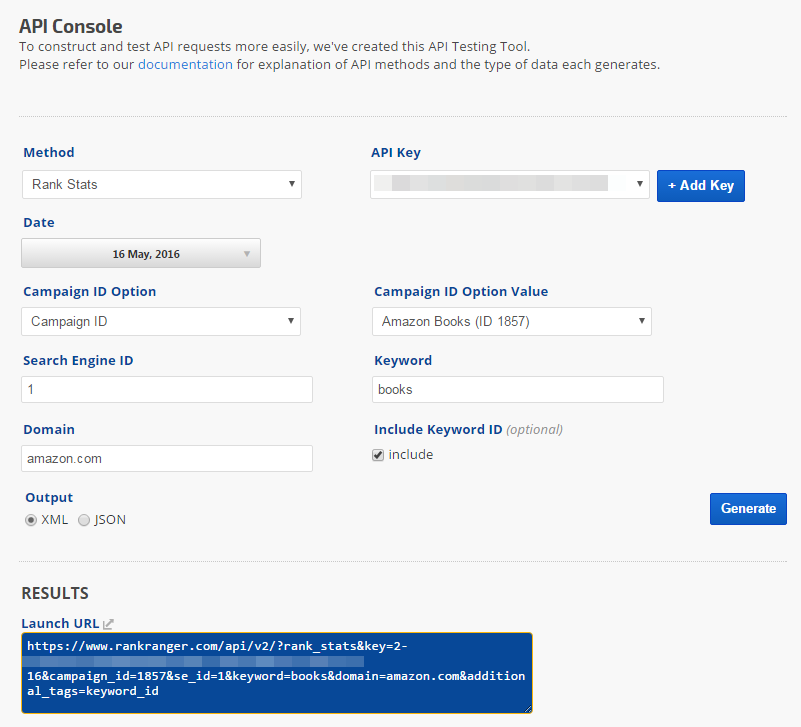Choose the JSON output radio button
Screen dimensions: 801x727
click(84, 520)
